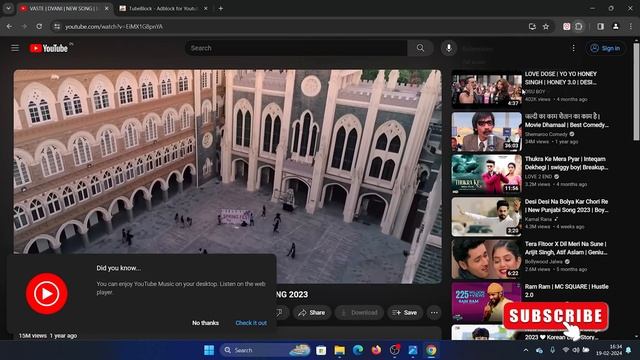Expand the tab search dropdown
The width and height of the screenshot is (640, 360).
click(x=8, y=8)
